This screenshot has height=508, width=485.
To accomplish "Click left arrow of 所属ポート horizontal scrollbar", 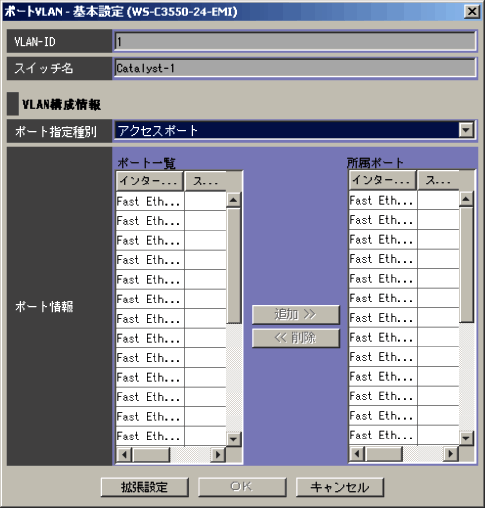I will coord(357,454).
